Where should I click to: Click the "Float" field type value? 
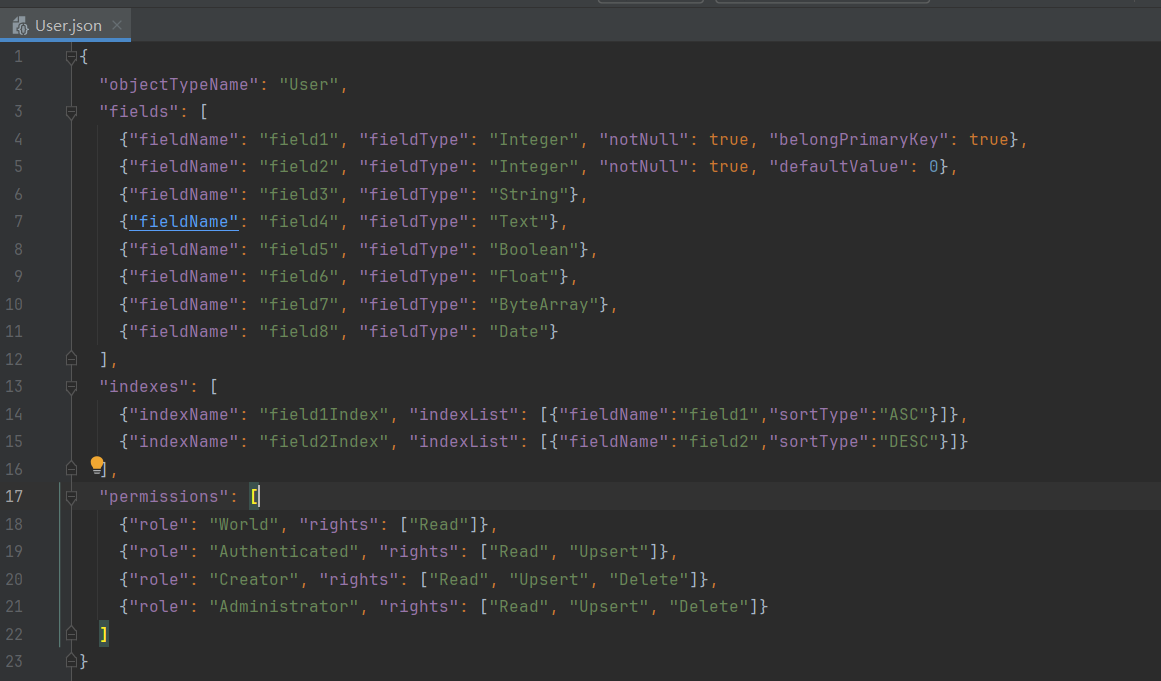point(524,277)
